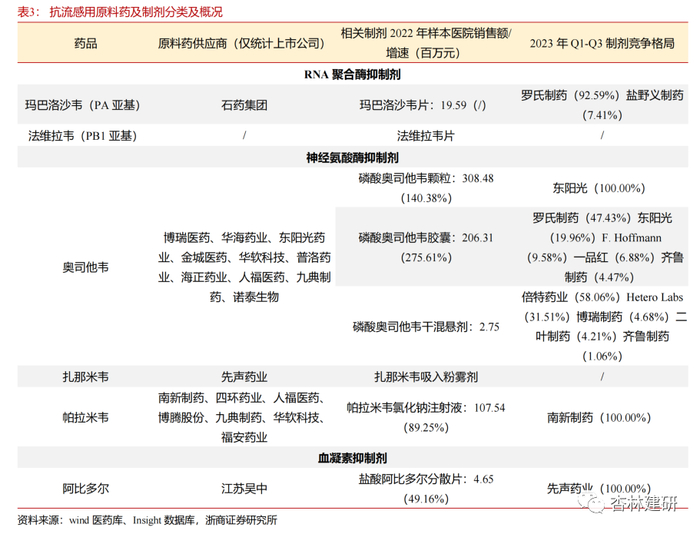Click the '法维拉韦片' cell
The height and width of the screenshot is (534, 700).
(425, 136)
